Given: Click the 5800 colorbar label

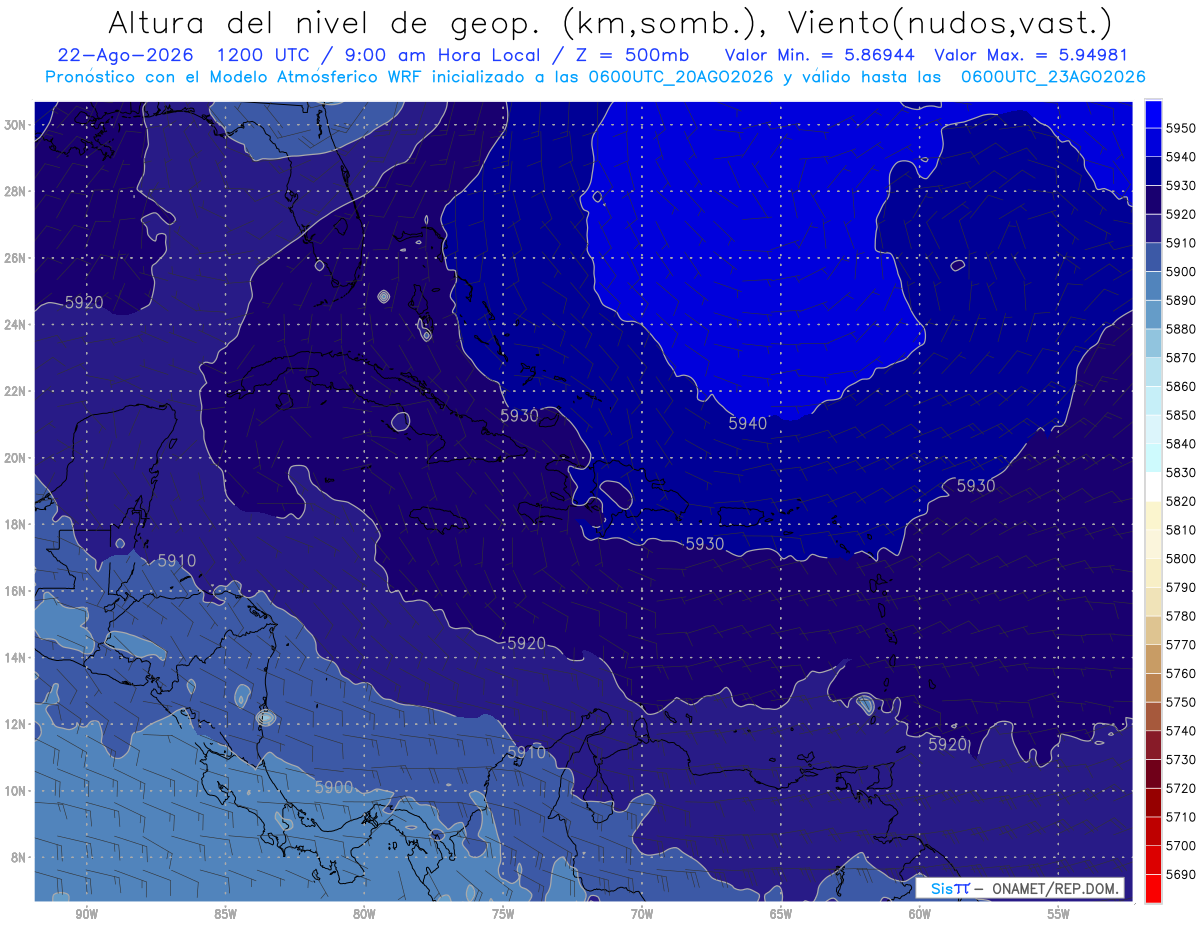Looking at the screenshot, I should [1180, 558].
